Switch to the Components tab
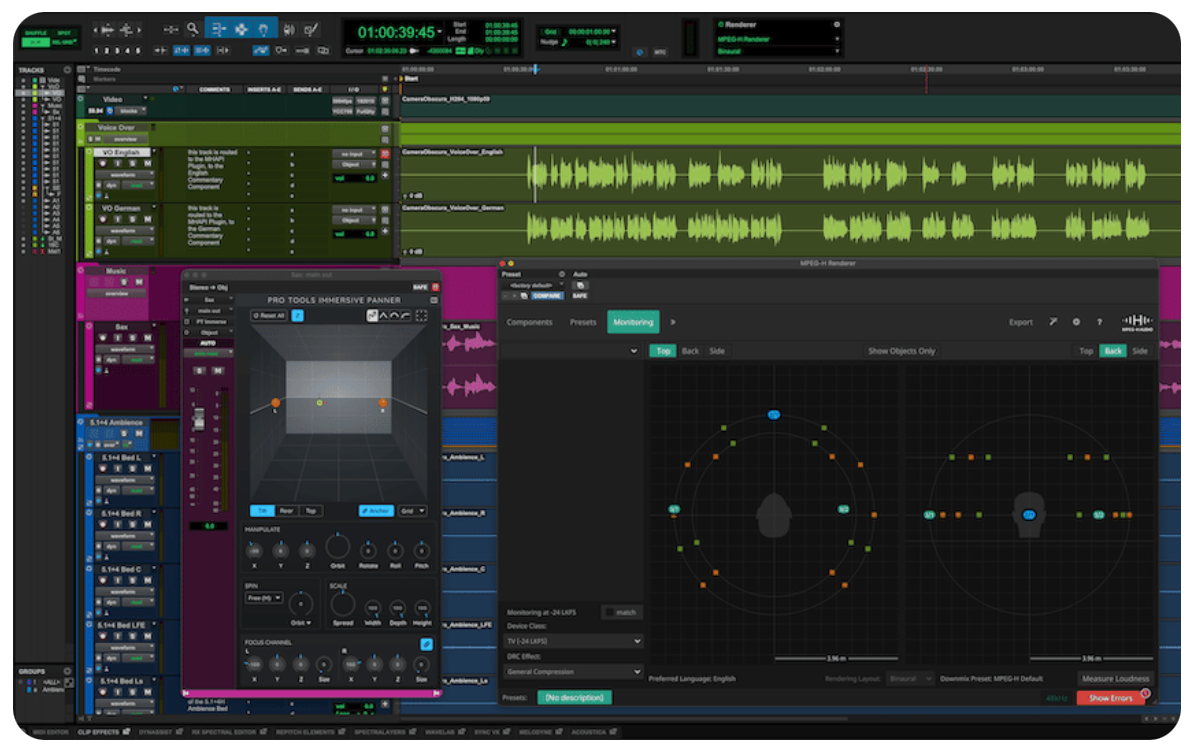Screen dimensions: 1186x744 click(529, 322)
